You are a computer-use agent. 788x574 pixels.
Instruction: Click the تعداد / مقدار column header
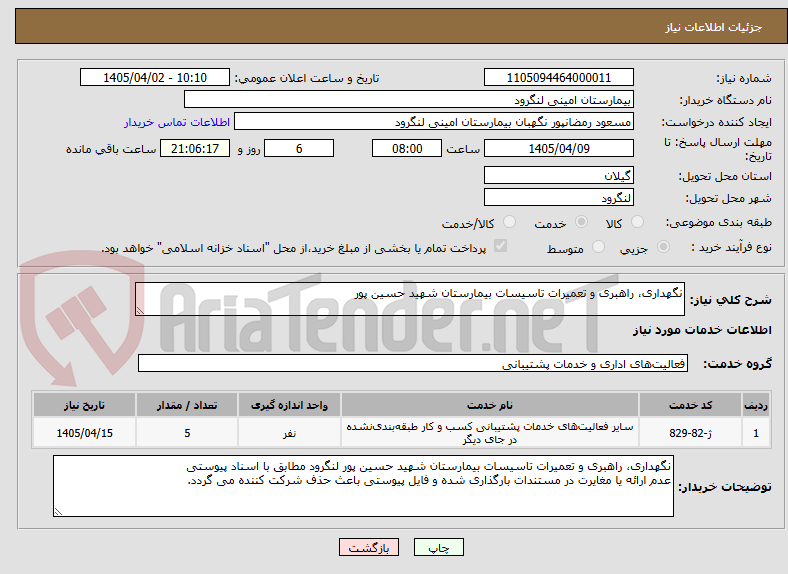pyautogui.click(x=187, y=405)
